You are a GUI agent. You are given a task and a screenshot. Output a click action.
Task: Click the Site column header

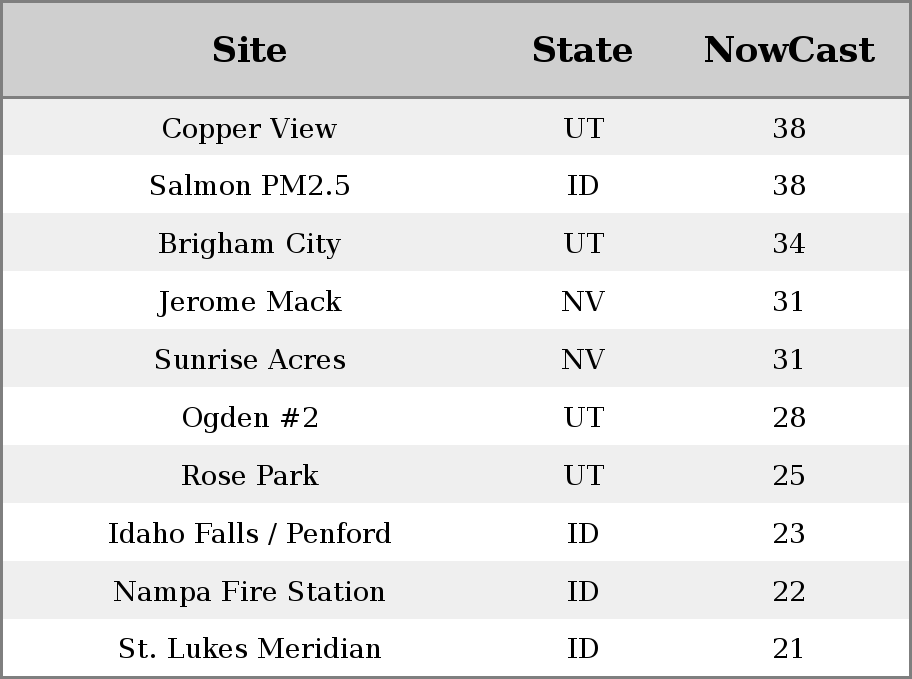pos(249,50)
